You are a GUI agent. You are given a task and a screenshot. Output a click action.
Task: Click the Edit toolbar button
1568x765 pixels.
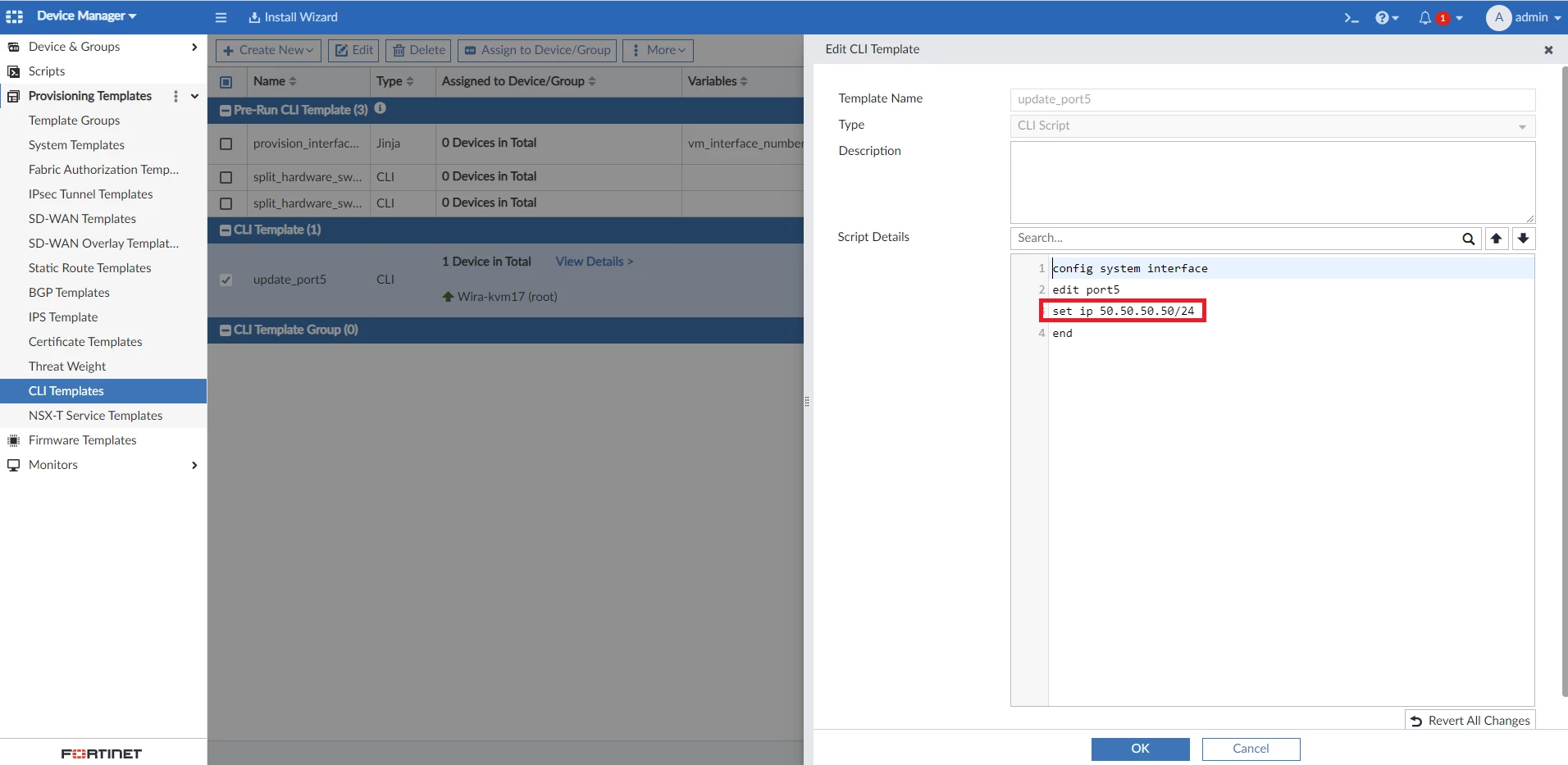pos(353,50)
